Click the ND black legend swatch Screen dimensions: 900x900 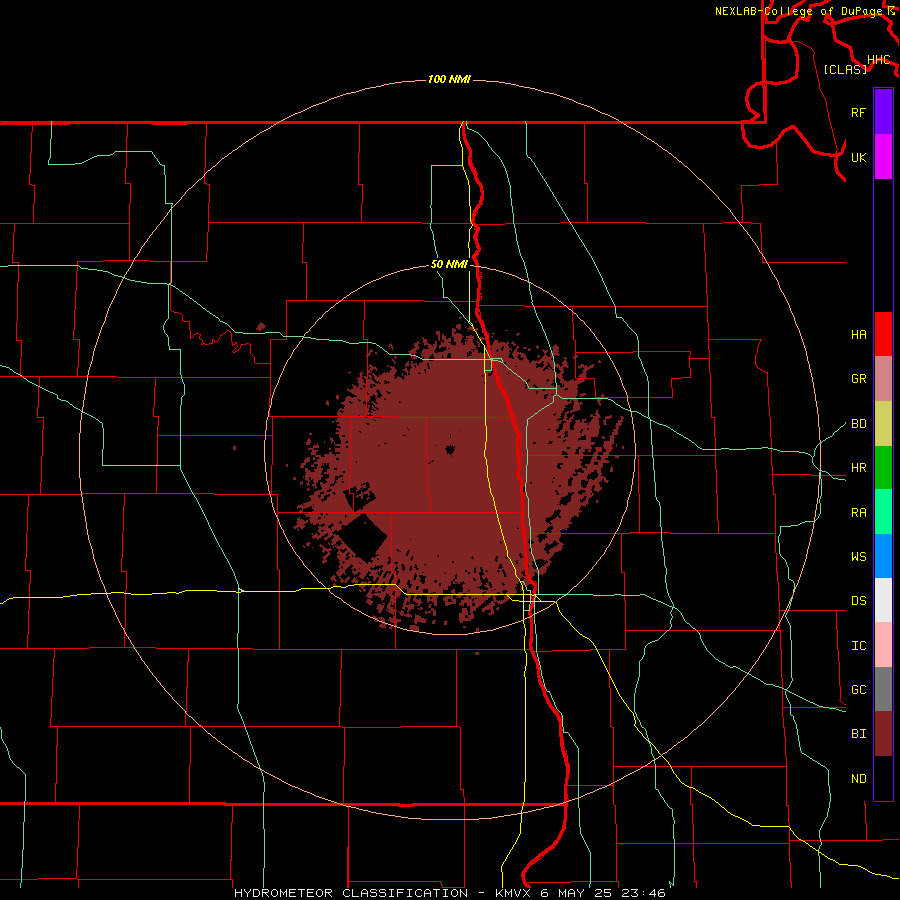coord(883,778)
